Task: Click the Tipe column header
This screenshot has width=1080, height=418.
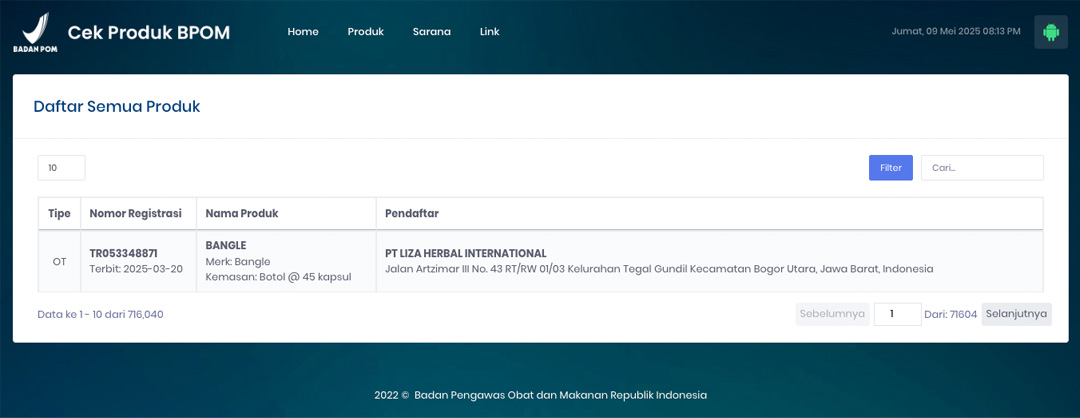Action: pyautogui.click(x=59, y=214)
